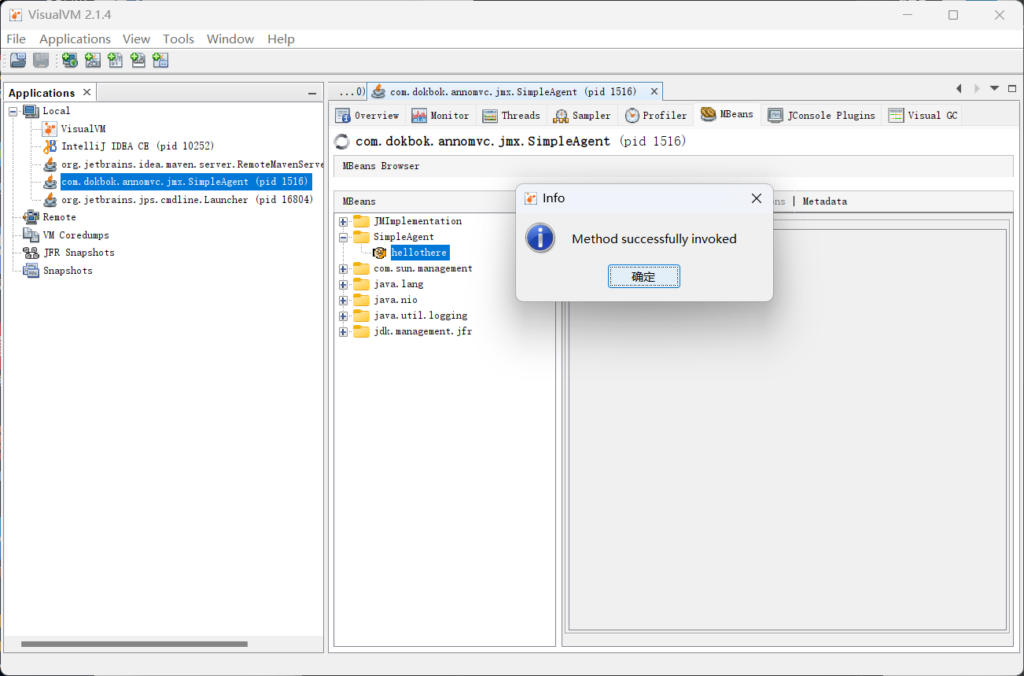Click the add-host icon with green globe
Screen dimensions: 1024x676
[70, 61]
